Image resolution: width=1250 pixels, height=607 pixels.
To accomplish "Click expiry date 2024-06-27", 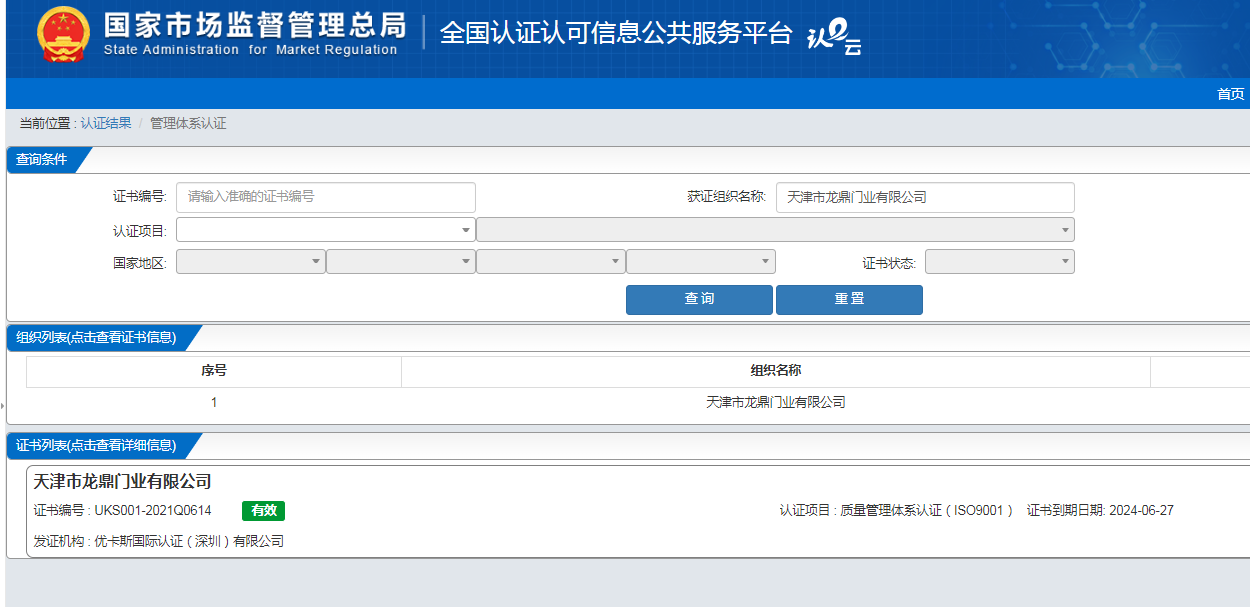I will (1141, 511).
